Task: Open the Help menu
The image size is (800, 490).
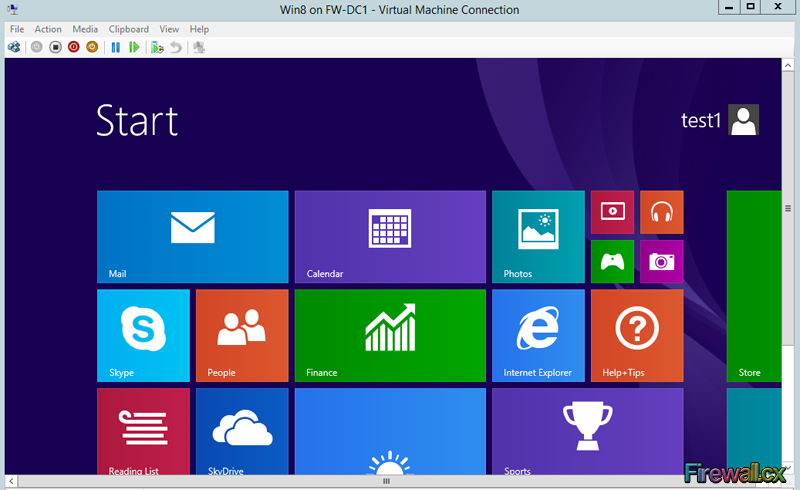Action: click(199, 29)
